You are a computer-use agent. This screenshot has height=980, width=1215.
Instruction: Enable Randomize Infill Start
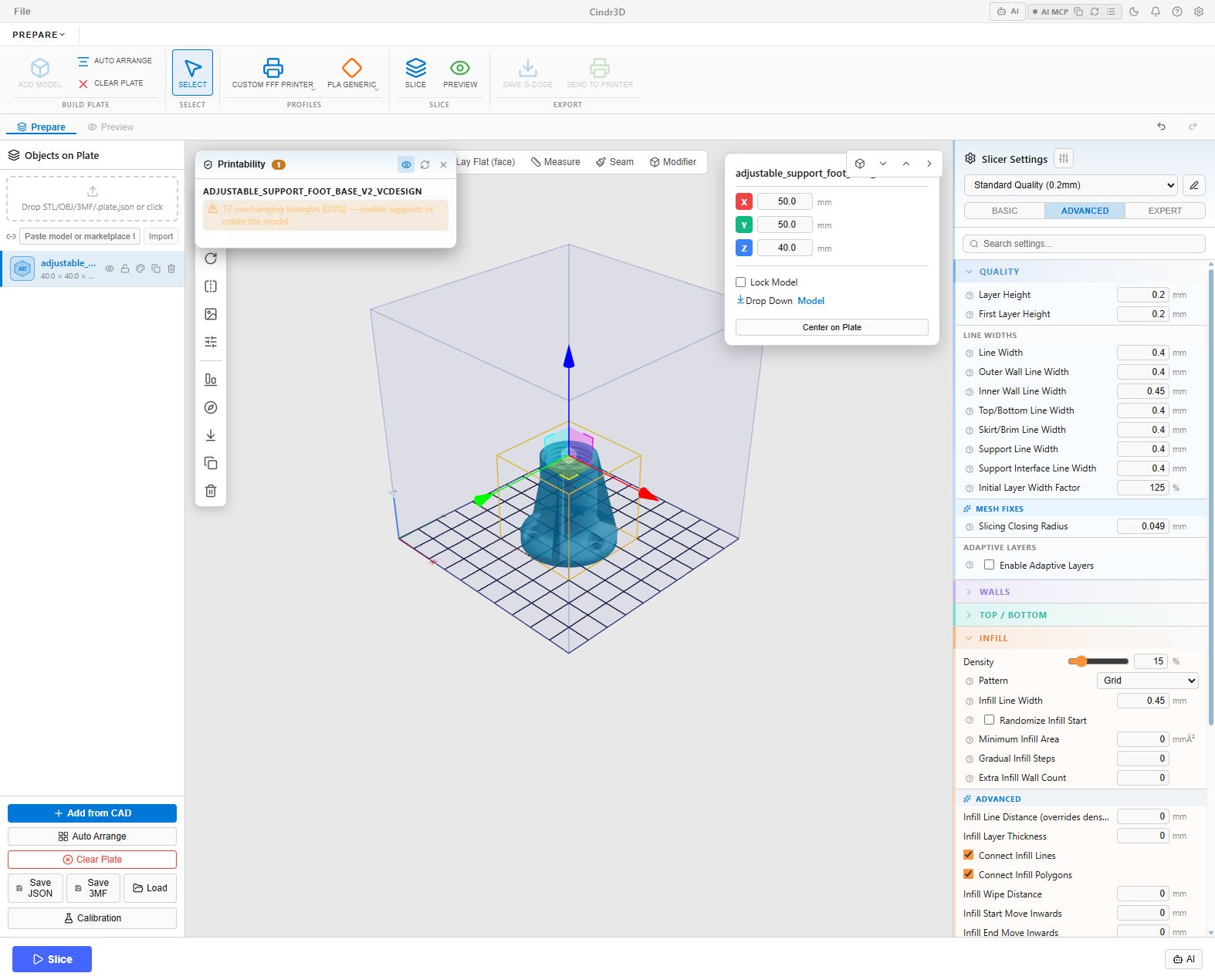[989, 720]
